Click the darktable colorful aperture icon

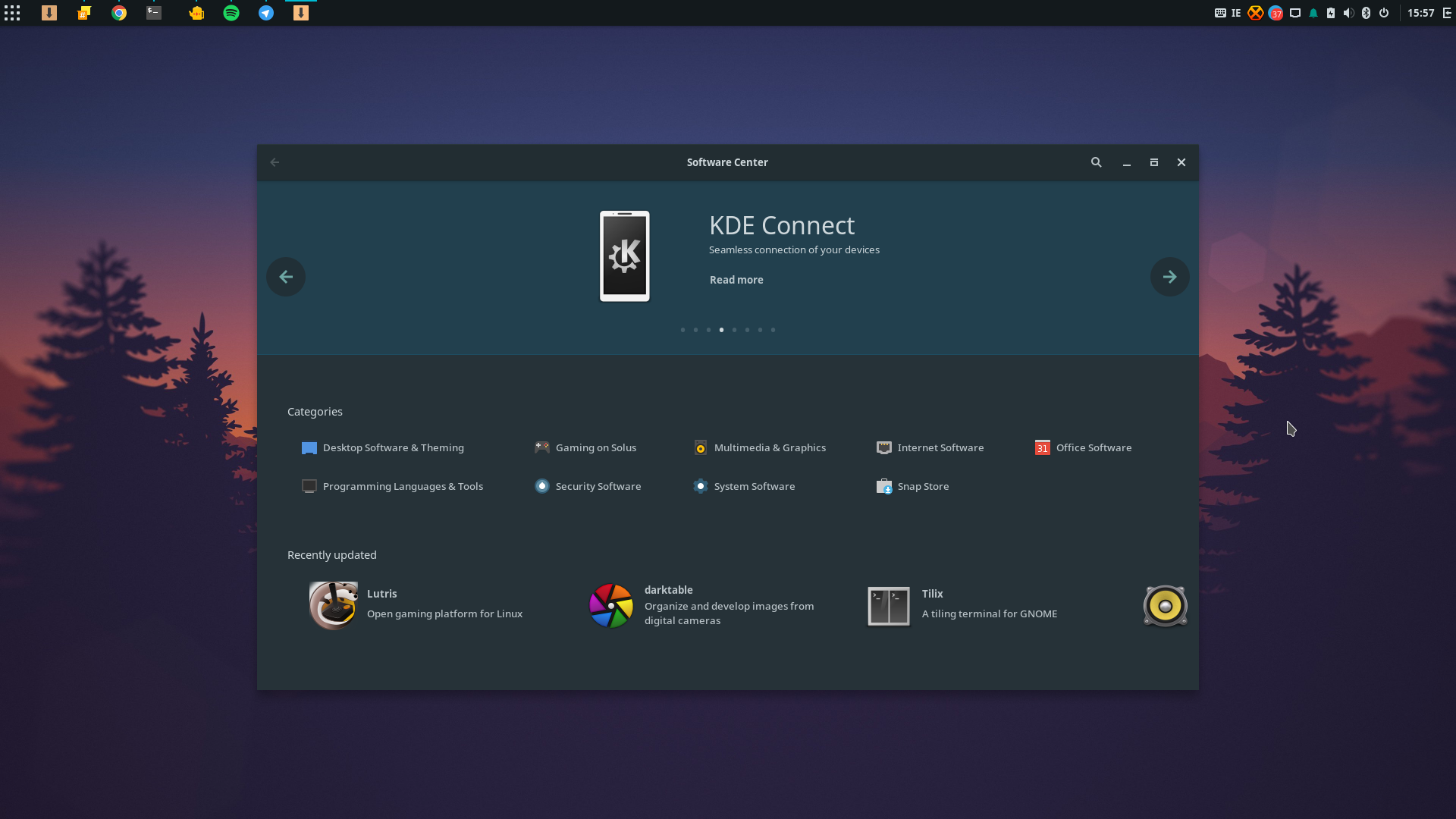(611, 606)
